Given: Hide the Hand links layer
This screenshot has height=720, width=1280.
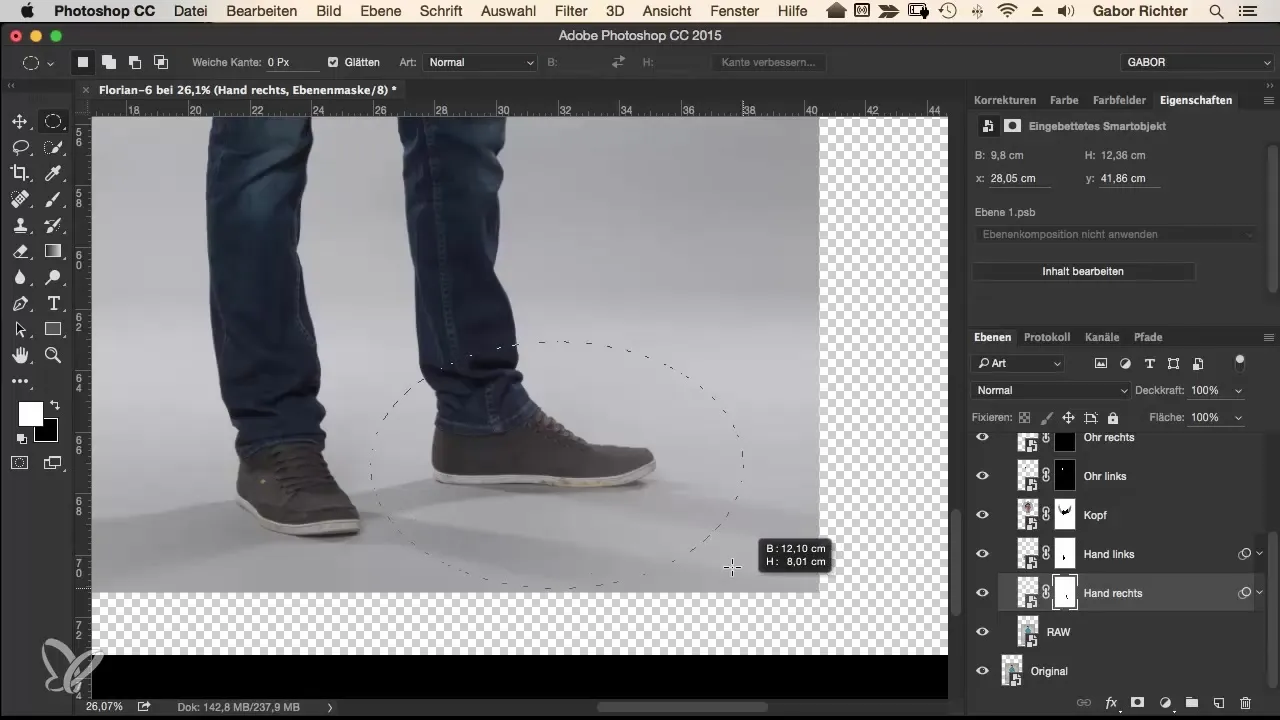Looking at the screenshot, I should pyautogui.click(x=982, y=554).
